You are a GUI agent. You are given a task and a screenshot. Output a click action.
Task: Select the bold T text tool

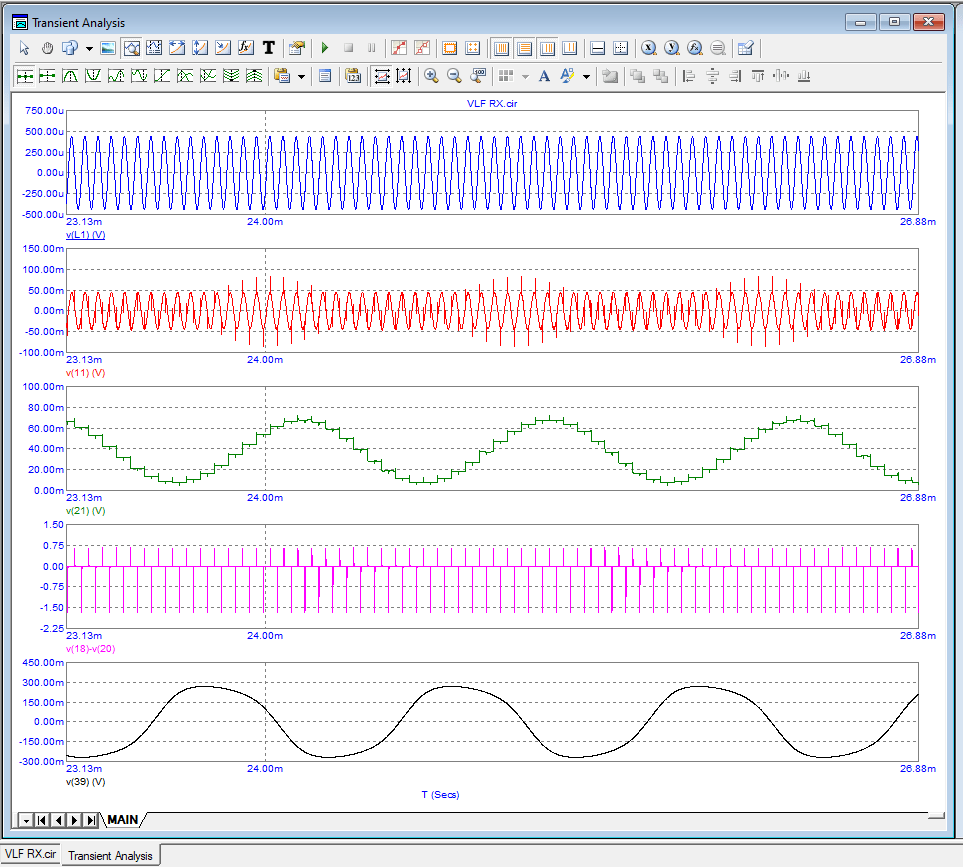(268, 48)
